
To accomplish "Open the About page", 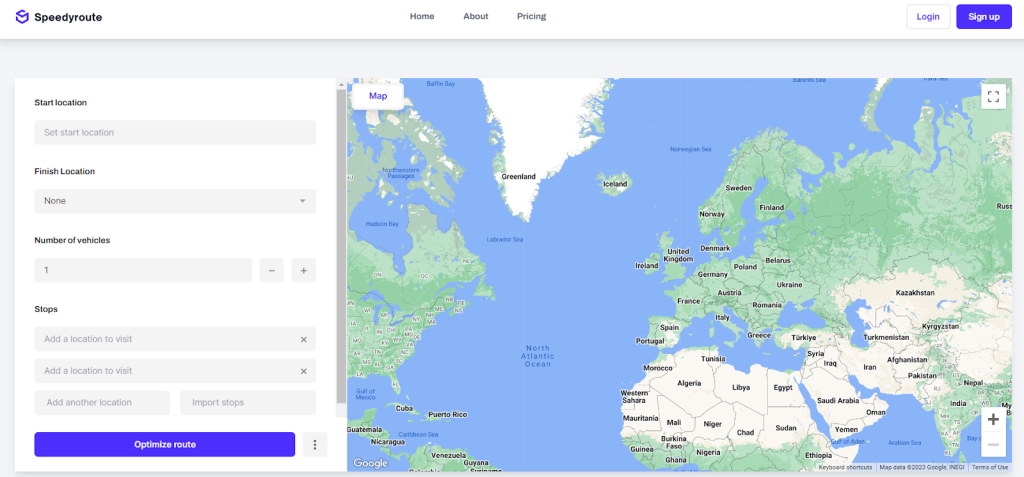I will [475, 16].
